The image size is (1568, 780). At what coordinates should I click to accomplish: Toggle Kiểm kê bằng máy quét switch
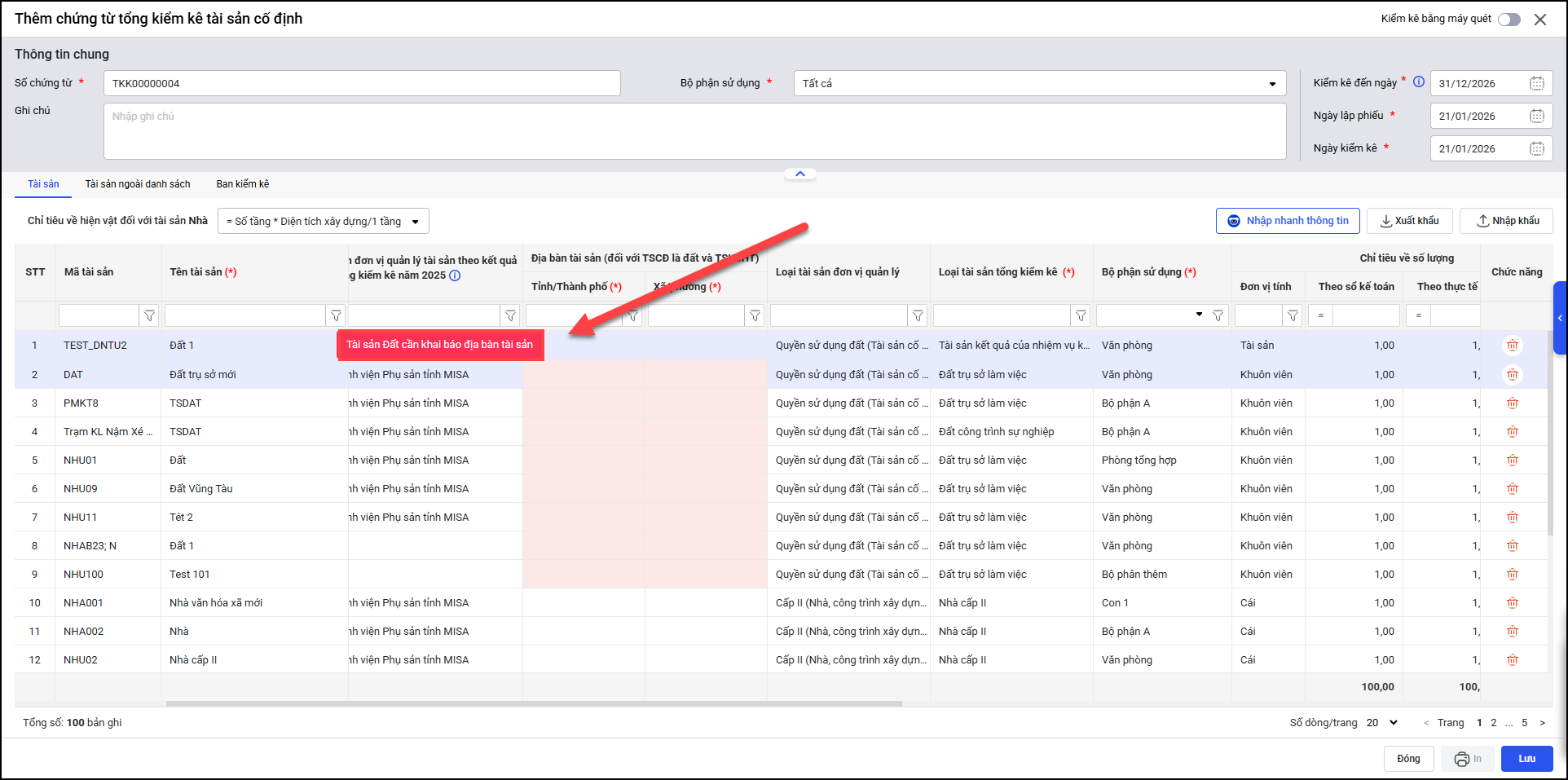pyautogui.click(x=1509, y=20)
